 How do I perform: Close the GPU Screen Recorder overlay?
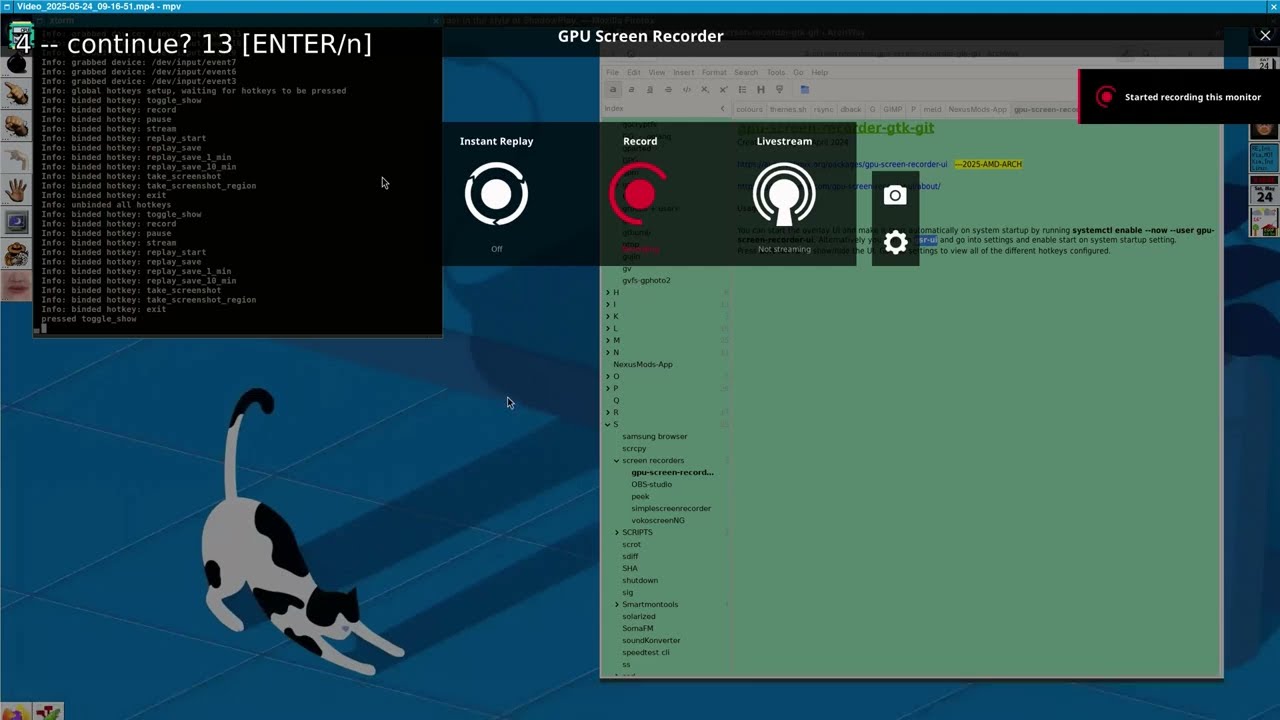tap(1265, 36)
